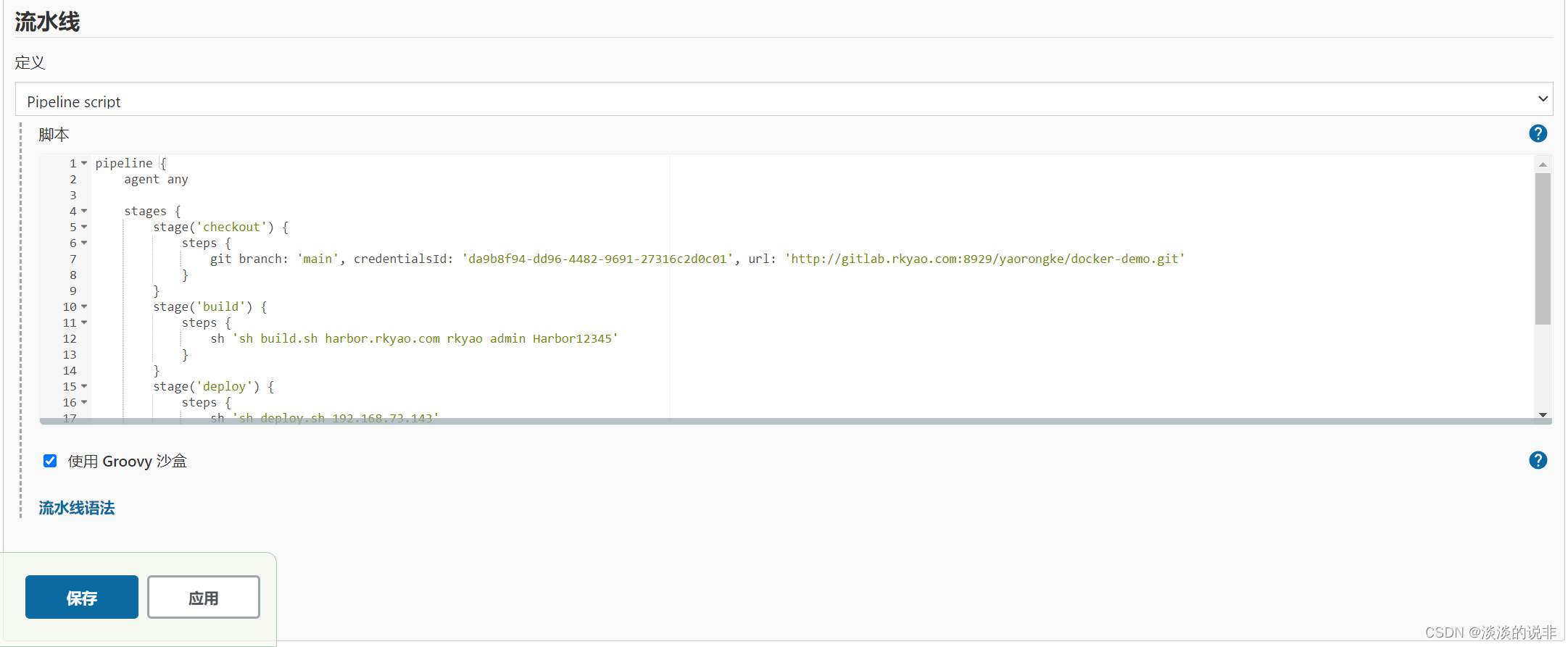Click the 'pipeline {' first line text
Image resolution: width=1568 pixels, height=647 pixels.
(x=131, y=163)
